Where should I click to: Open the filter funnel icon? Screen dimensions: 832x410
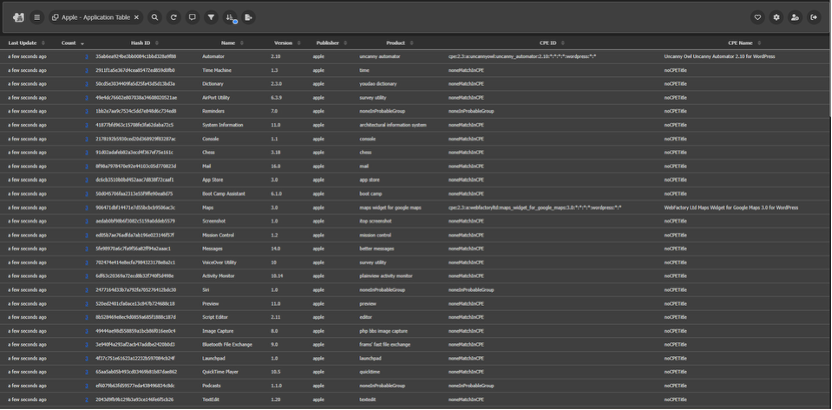(x=211, y=17)
